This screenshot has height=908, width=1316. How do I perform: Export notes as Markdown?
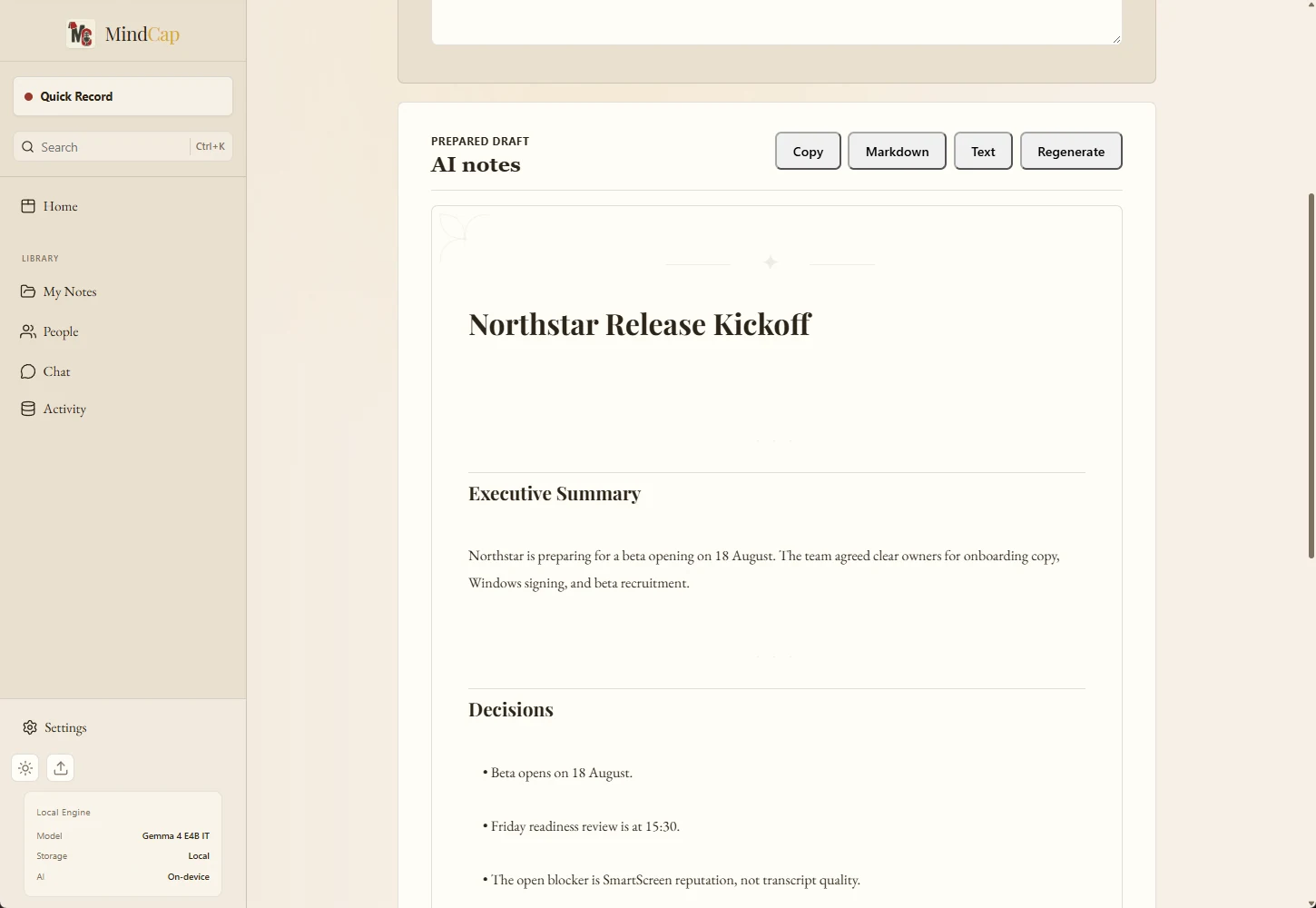897,151
